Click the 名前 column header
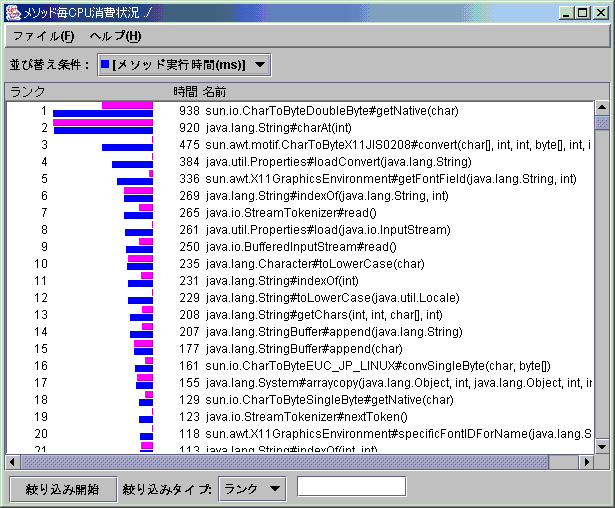The height and width of the screenshot is (508, 615). (214, 91)
